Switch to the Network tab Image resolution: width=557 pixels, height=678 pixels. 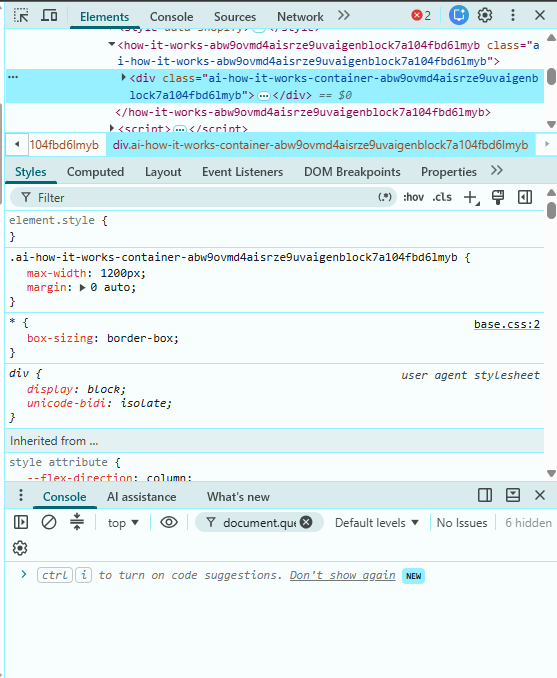[300, 16]
